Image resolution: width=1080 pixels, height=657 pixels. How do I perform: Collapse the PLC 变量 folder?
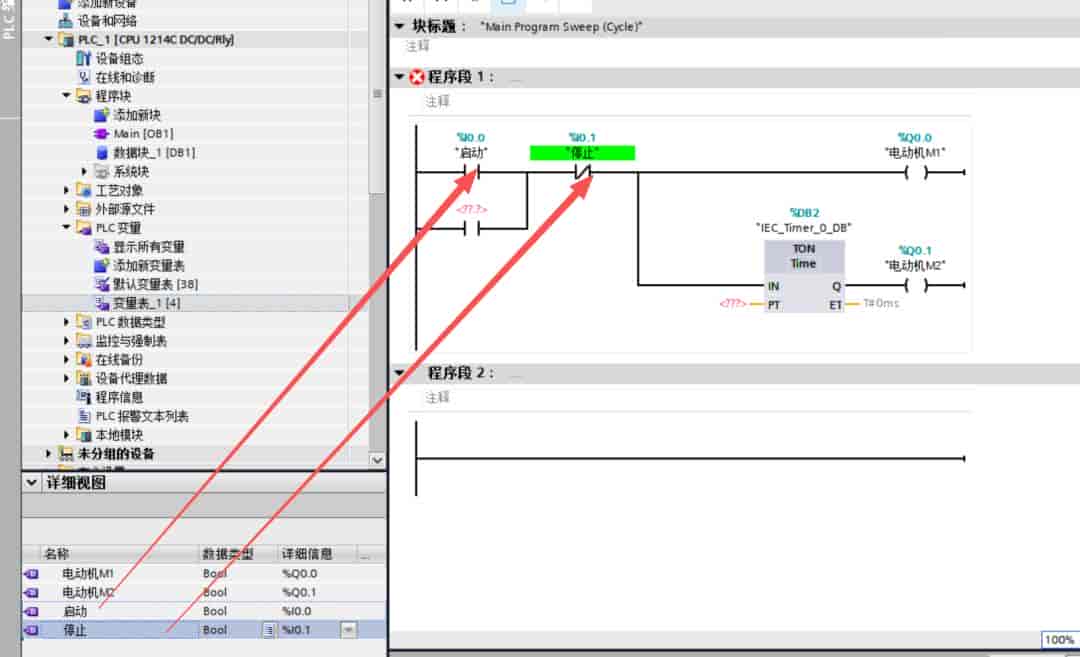[66, 227]
